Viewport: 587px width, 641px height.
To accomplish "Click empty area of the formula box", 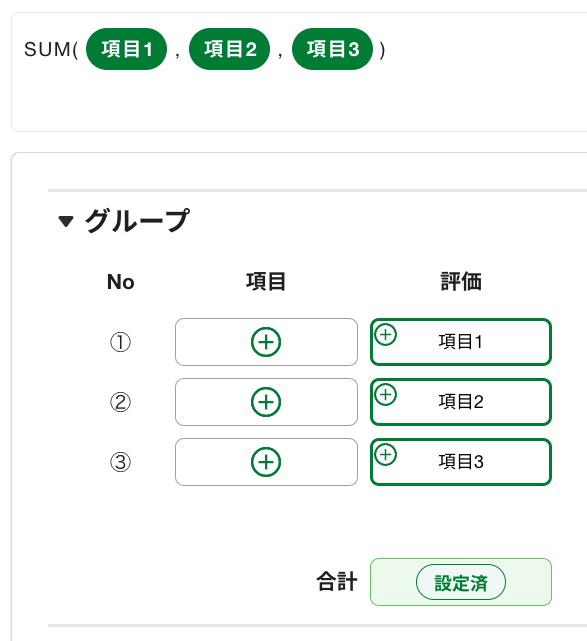I will pos(298,102).
